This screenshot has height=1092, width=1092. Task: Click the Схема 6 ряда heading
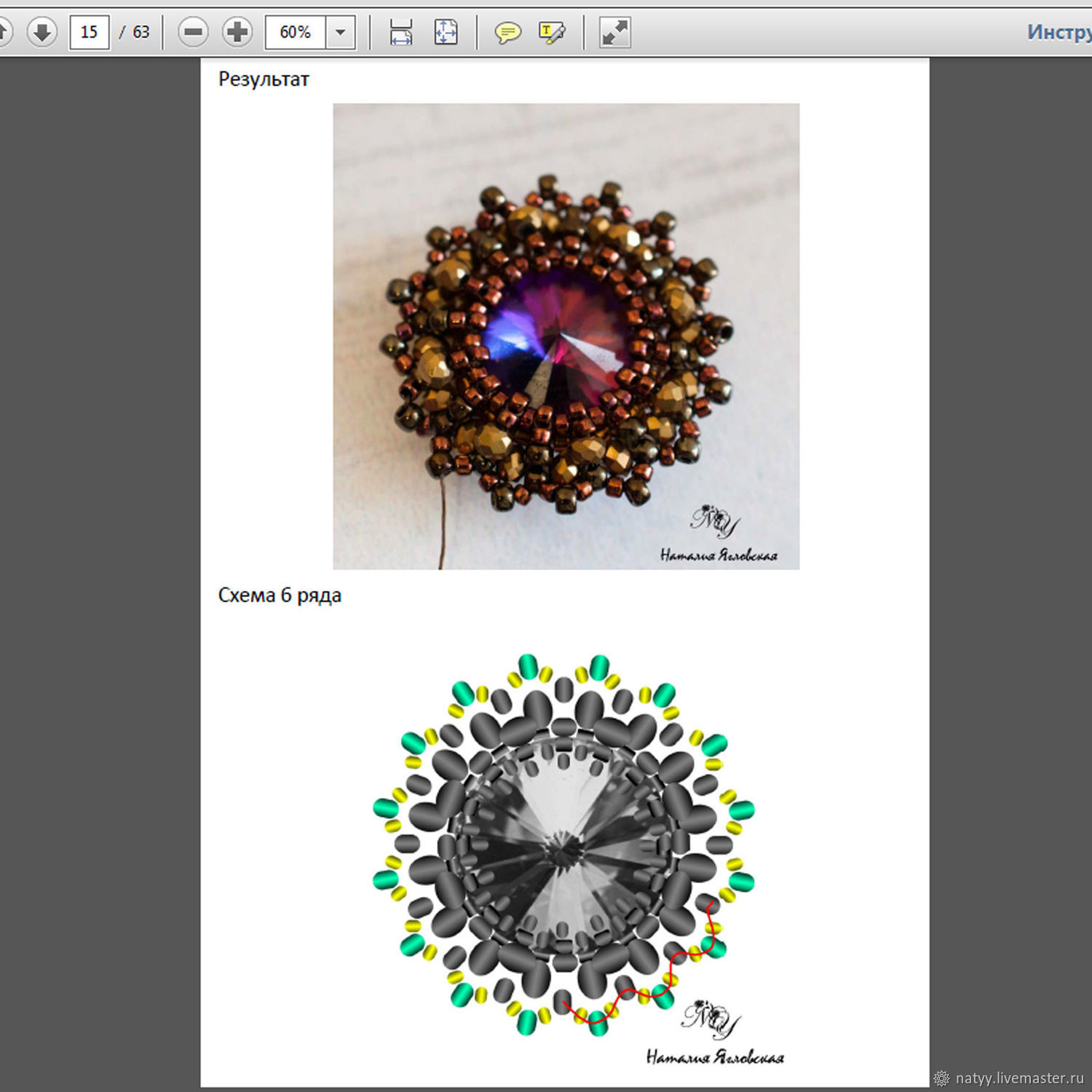pyautogui.click(x=280, y=596)
